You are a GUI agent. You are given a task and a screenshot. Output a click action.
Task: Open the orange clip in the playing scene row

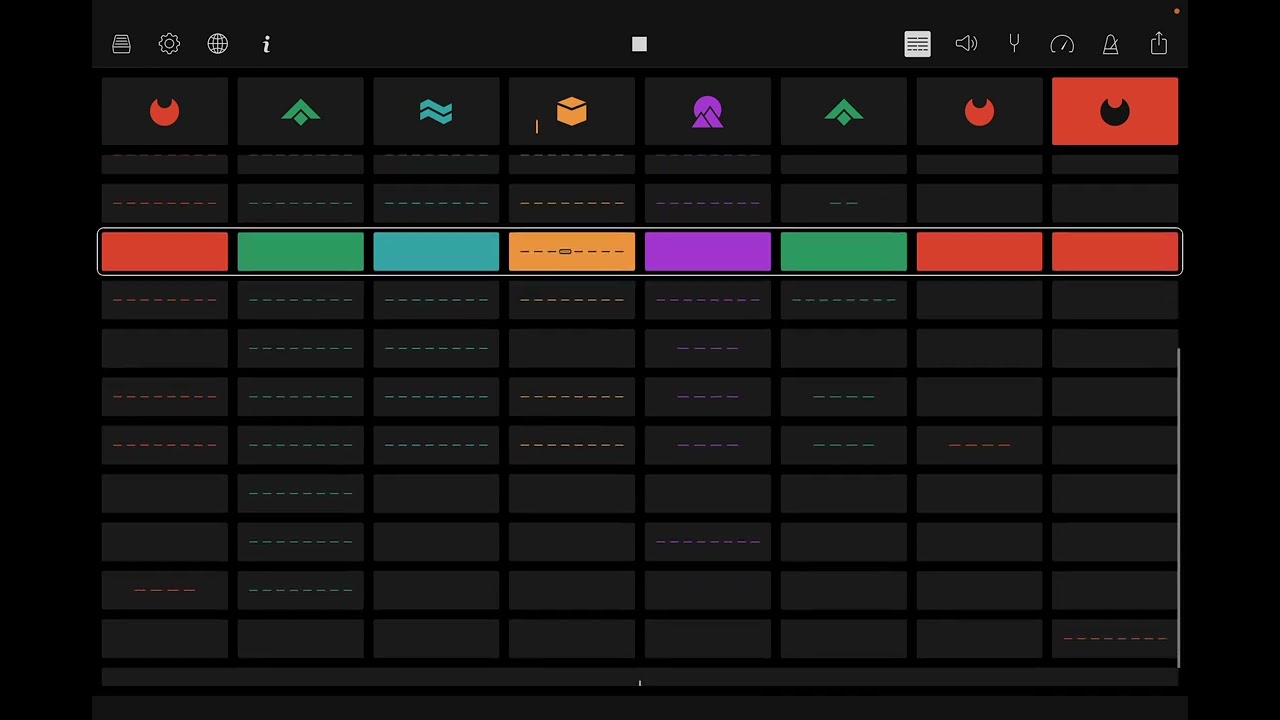(x=572, y=252)
